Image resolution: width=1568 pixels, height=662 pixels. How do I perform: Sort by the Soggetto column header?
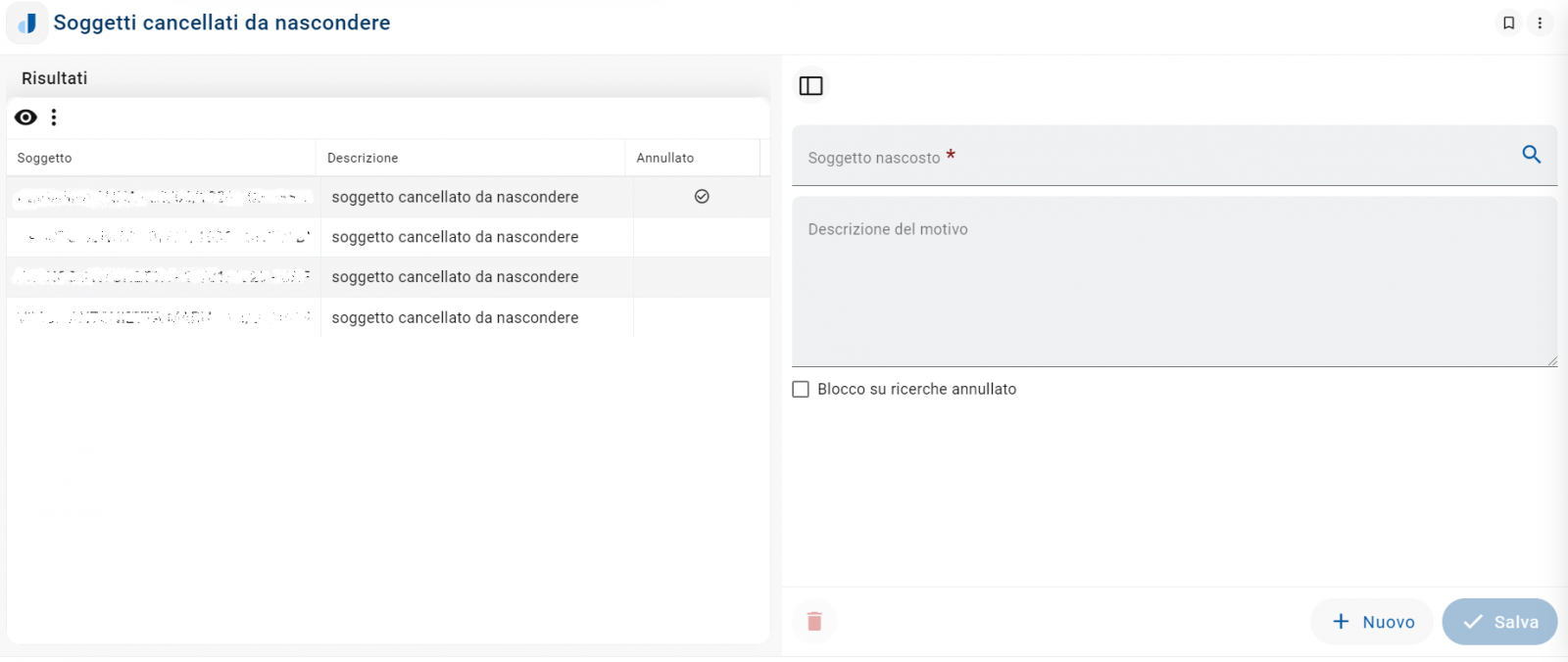tap(45, 158)
